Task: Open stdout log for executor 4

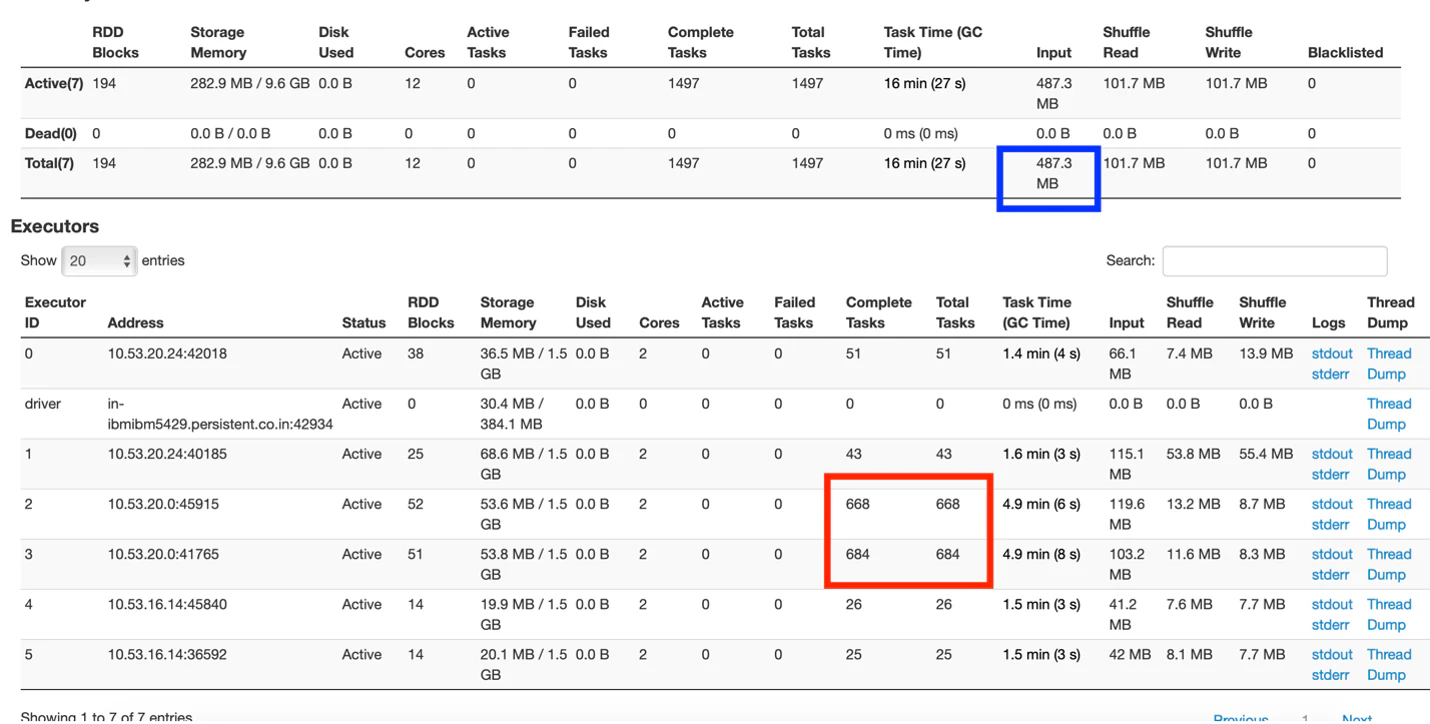Action: (1332, 604)
